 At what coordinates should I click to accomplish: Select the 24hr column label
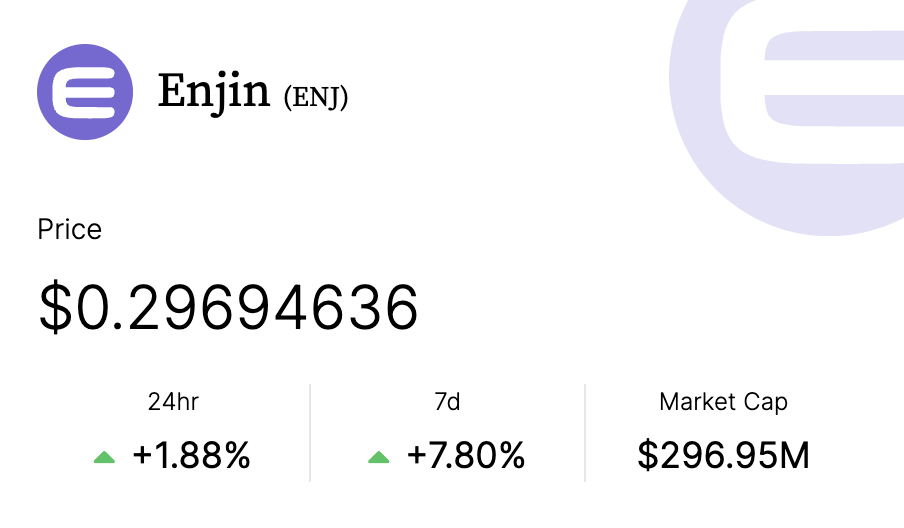173,402
